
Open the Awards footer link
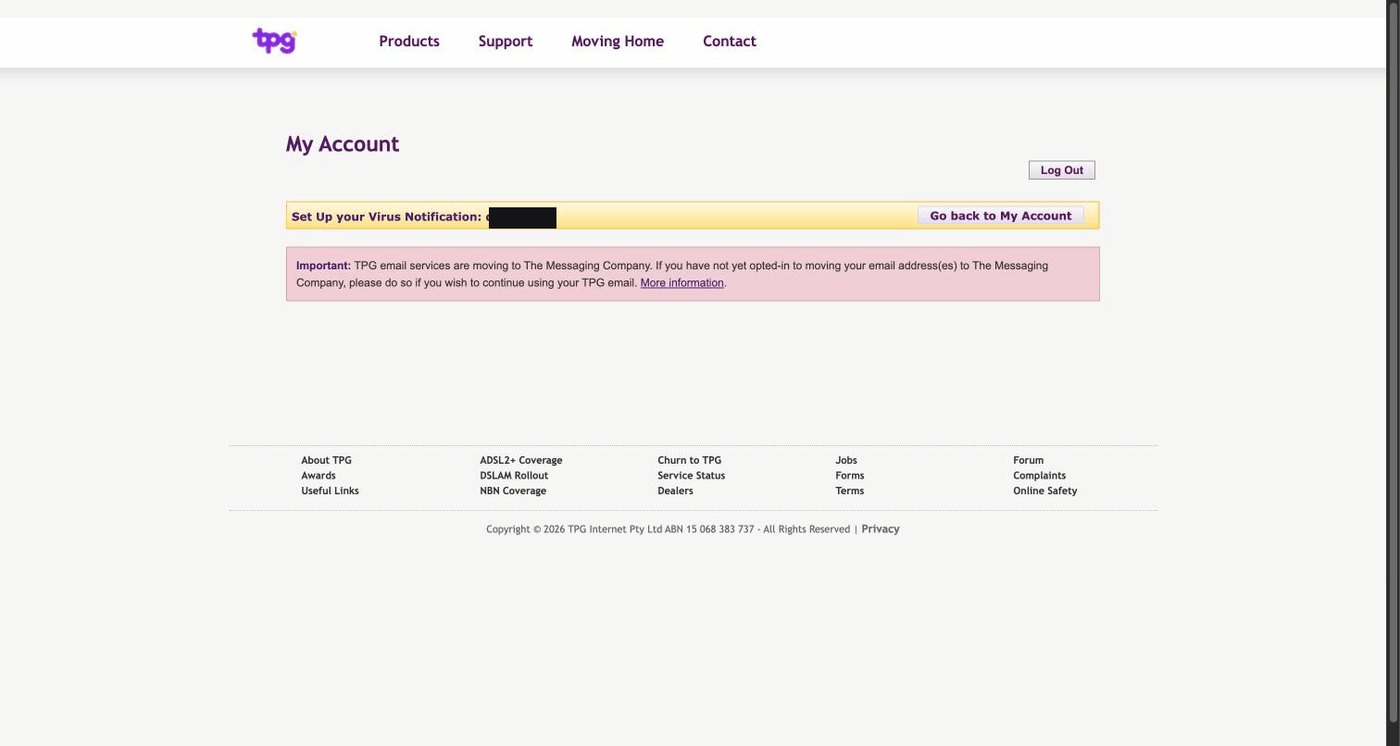[x=318, y=475]
